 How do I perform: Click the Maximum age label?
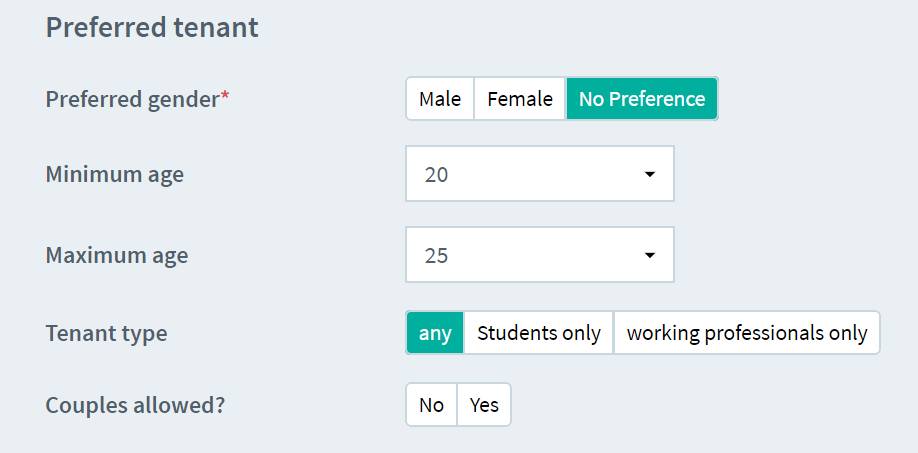117,255
